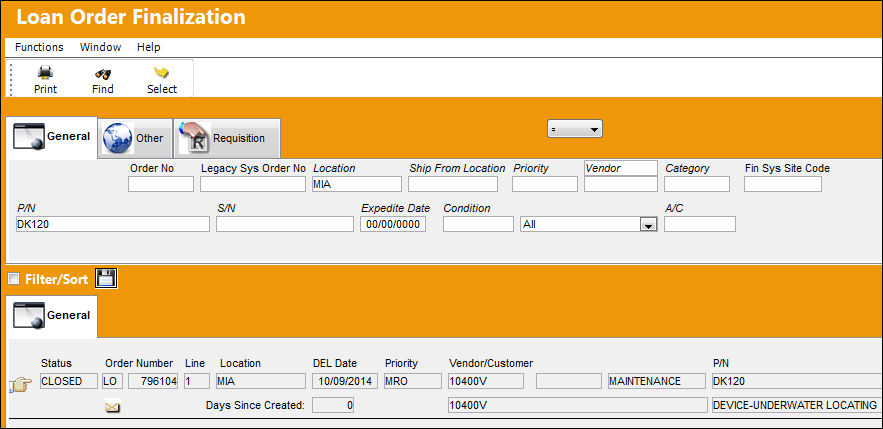
Task: Expand the All condition dropdown
Action: (x=648, y=225)
